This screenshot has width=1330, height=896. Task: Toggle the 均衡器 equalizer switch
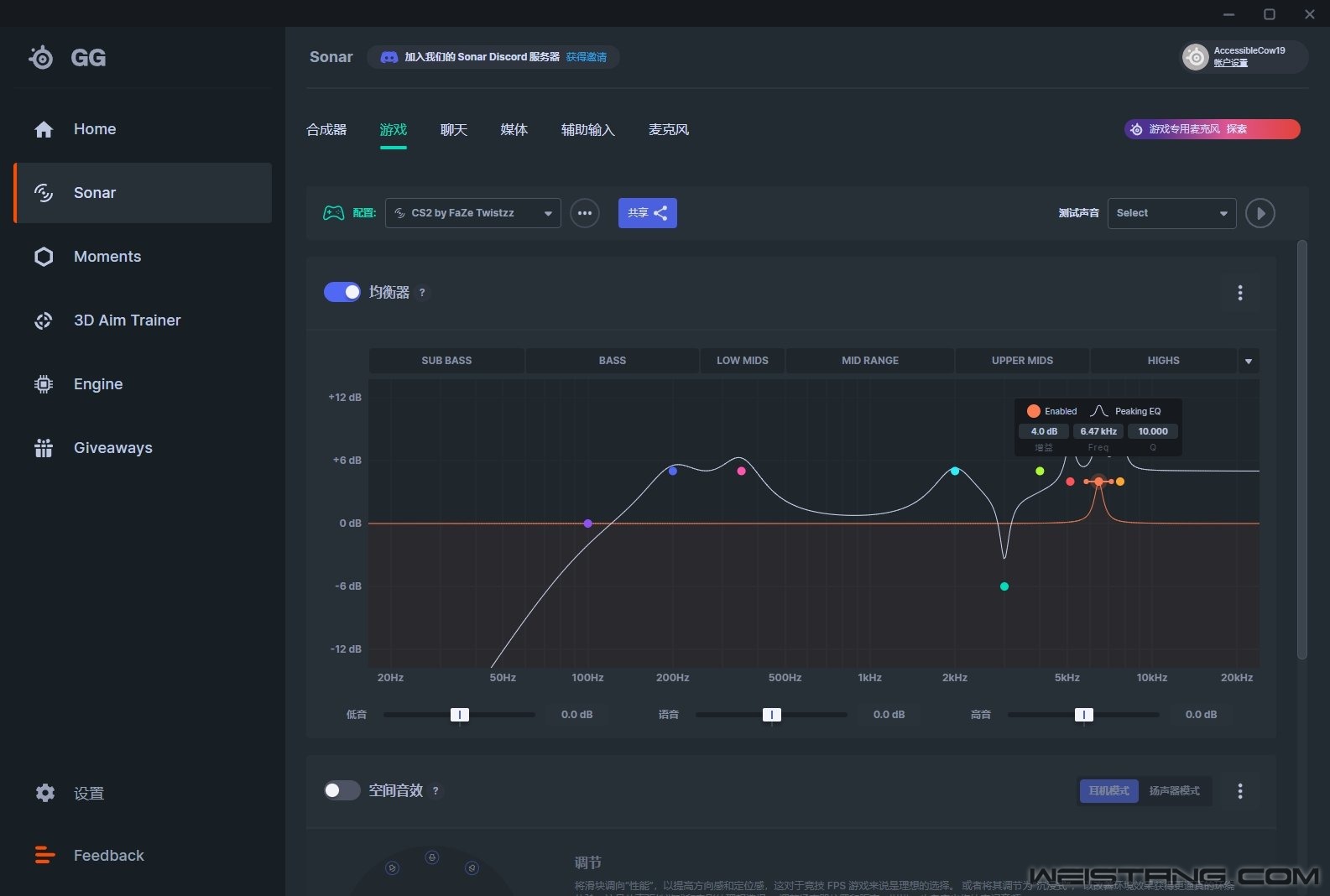pyautogui.click(x=342, y=292)
